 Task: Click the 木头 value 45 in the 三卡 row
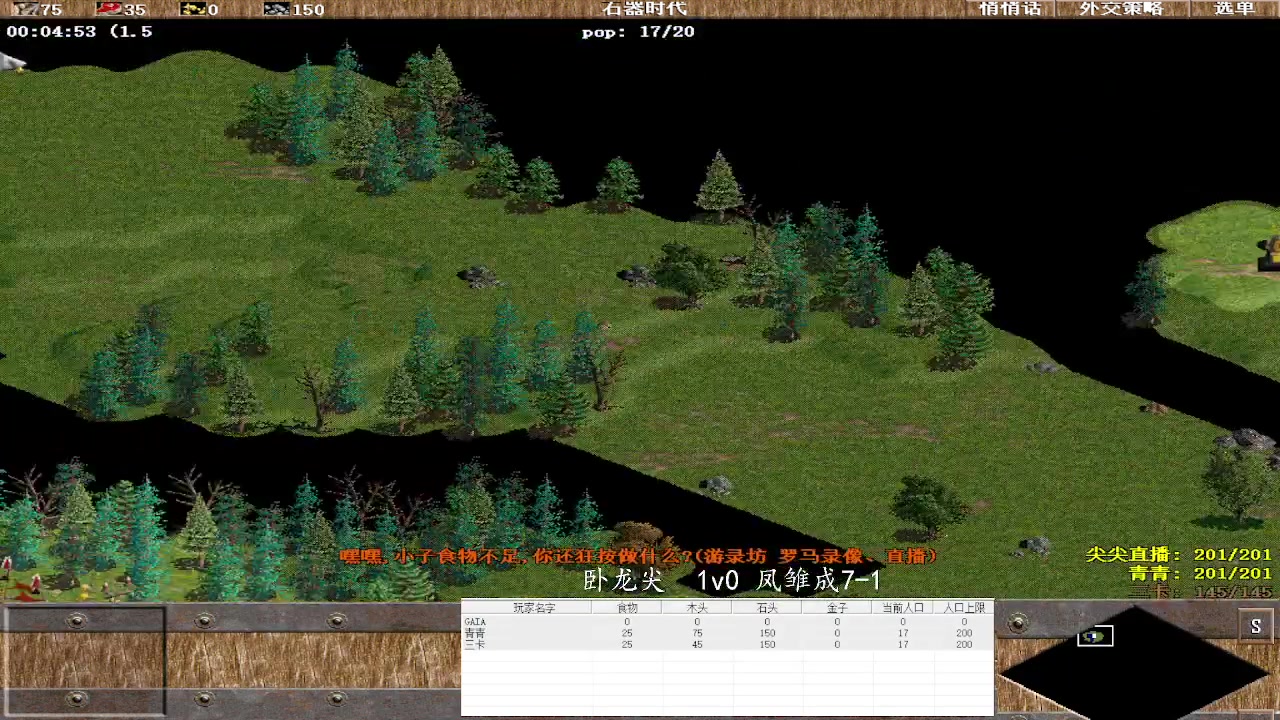[x=697, y=645]
